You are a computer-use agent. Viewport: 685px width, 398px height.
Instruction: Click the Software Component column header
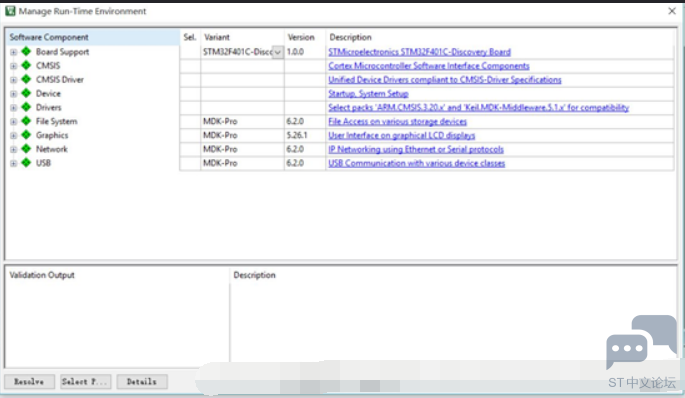coord(93,37)
